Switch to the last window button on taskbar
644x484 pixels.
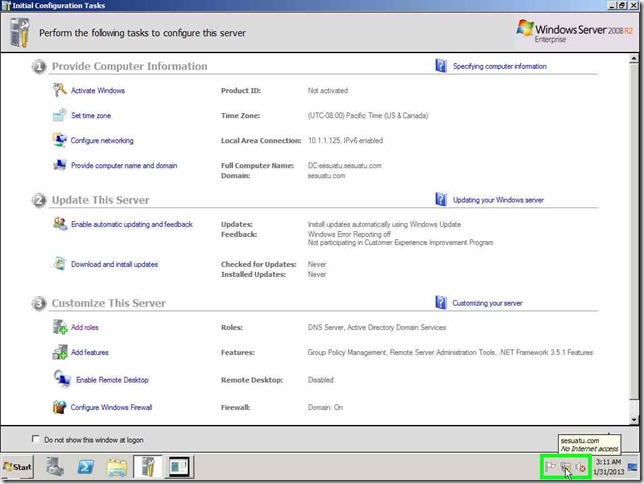click(x=179, y=467)
